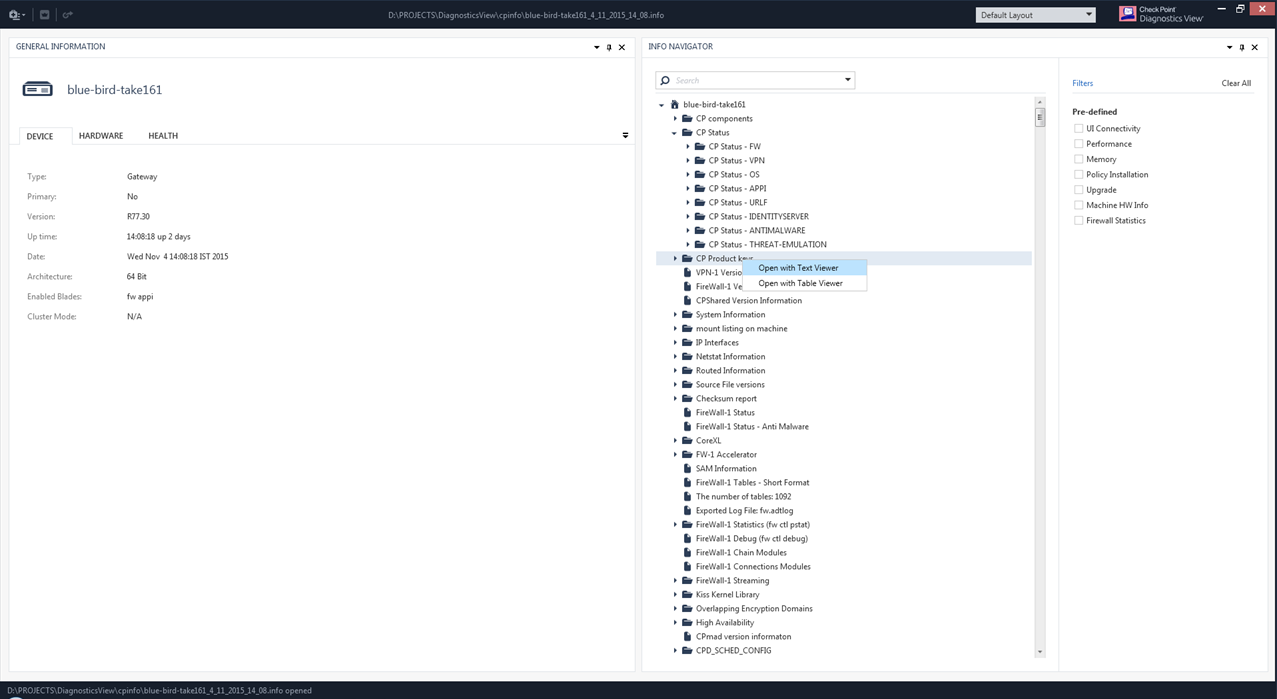
Task: Click the tree scrollbar down arrow
Action: (x=1040, y=651)
